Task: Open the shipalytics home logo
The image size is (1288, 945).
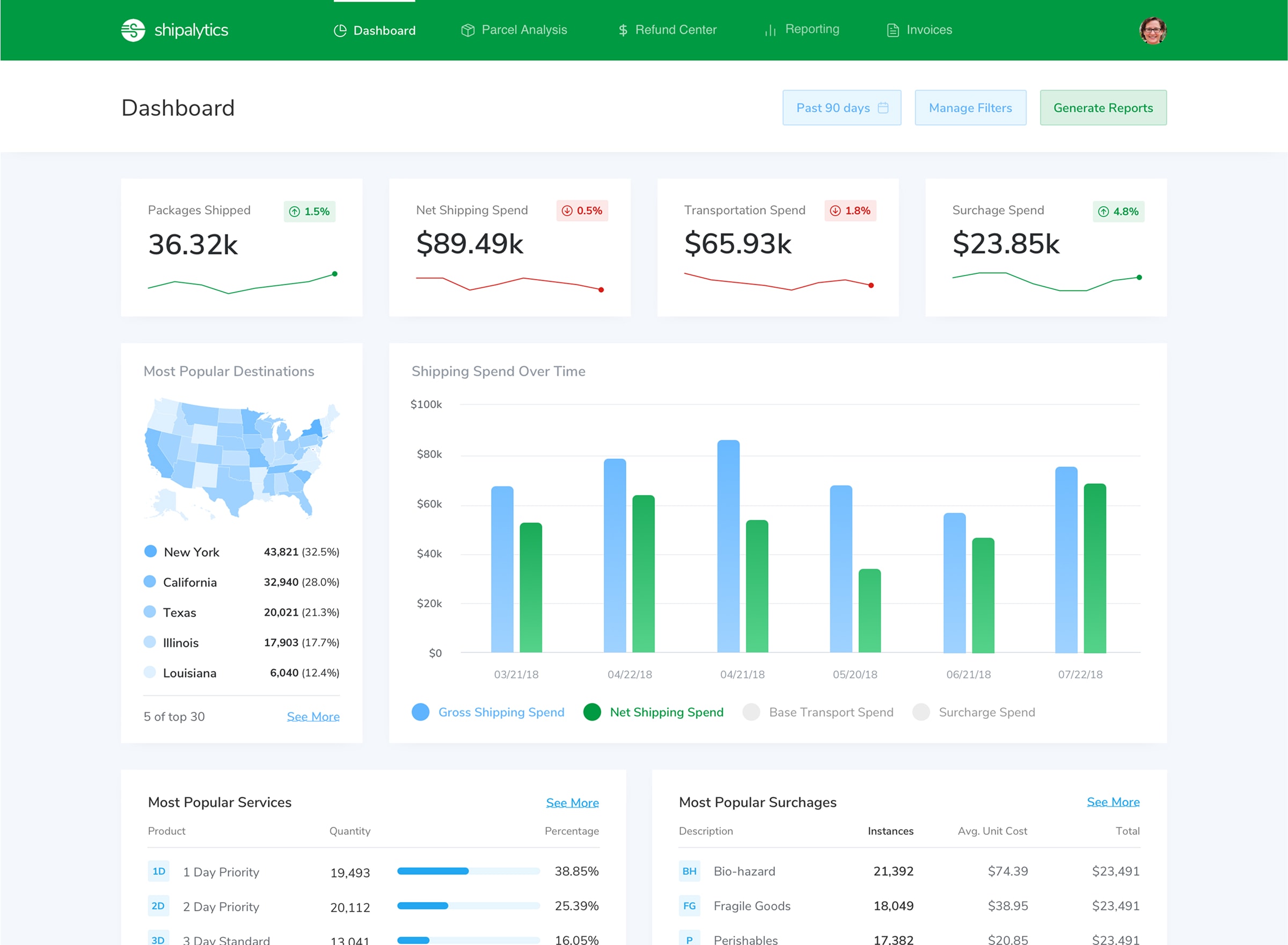Action: click(174, 30)
